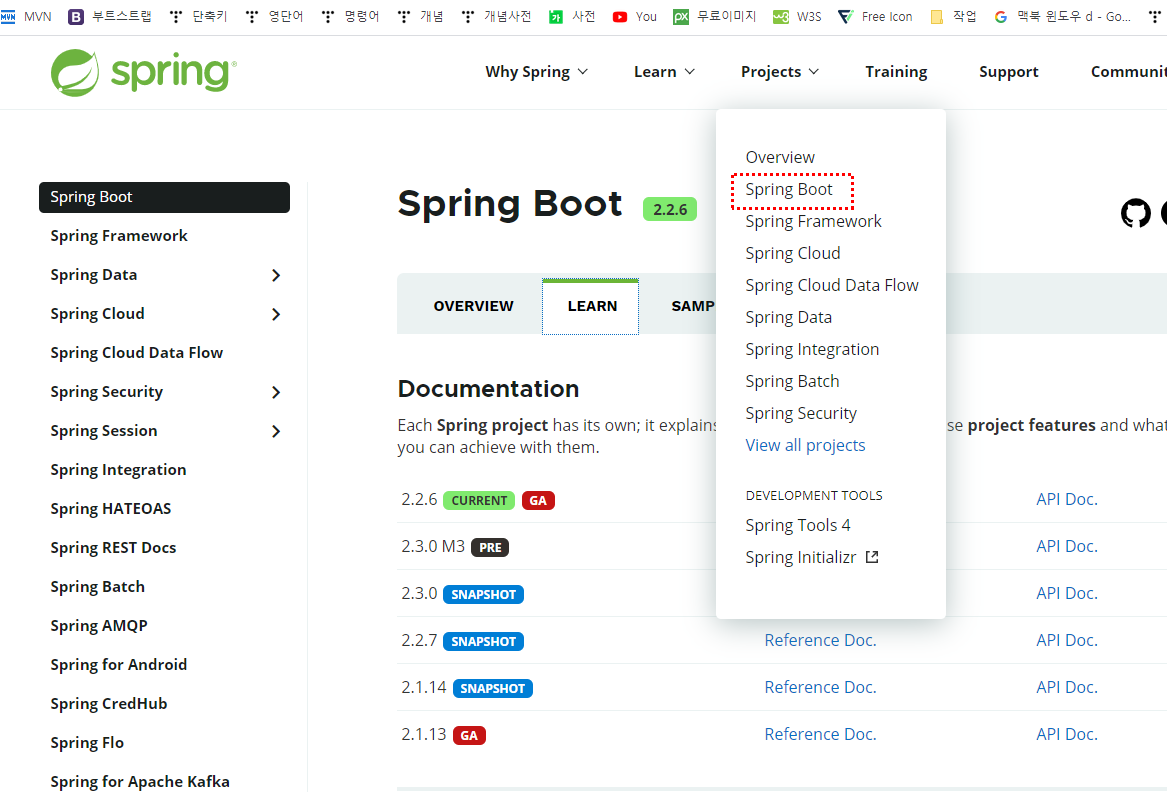Choose Spring Data in the Projects menu

[789, 317]
